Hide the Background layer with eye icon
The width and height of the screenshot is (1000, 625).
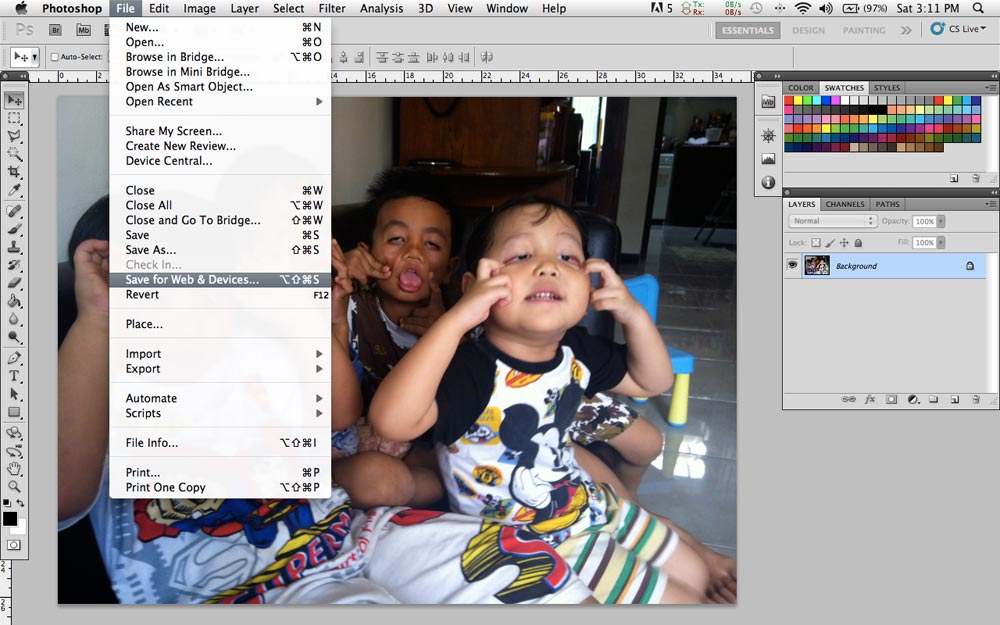click(x=793, y=266)
